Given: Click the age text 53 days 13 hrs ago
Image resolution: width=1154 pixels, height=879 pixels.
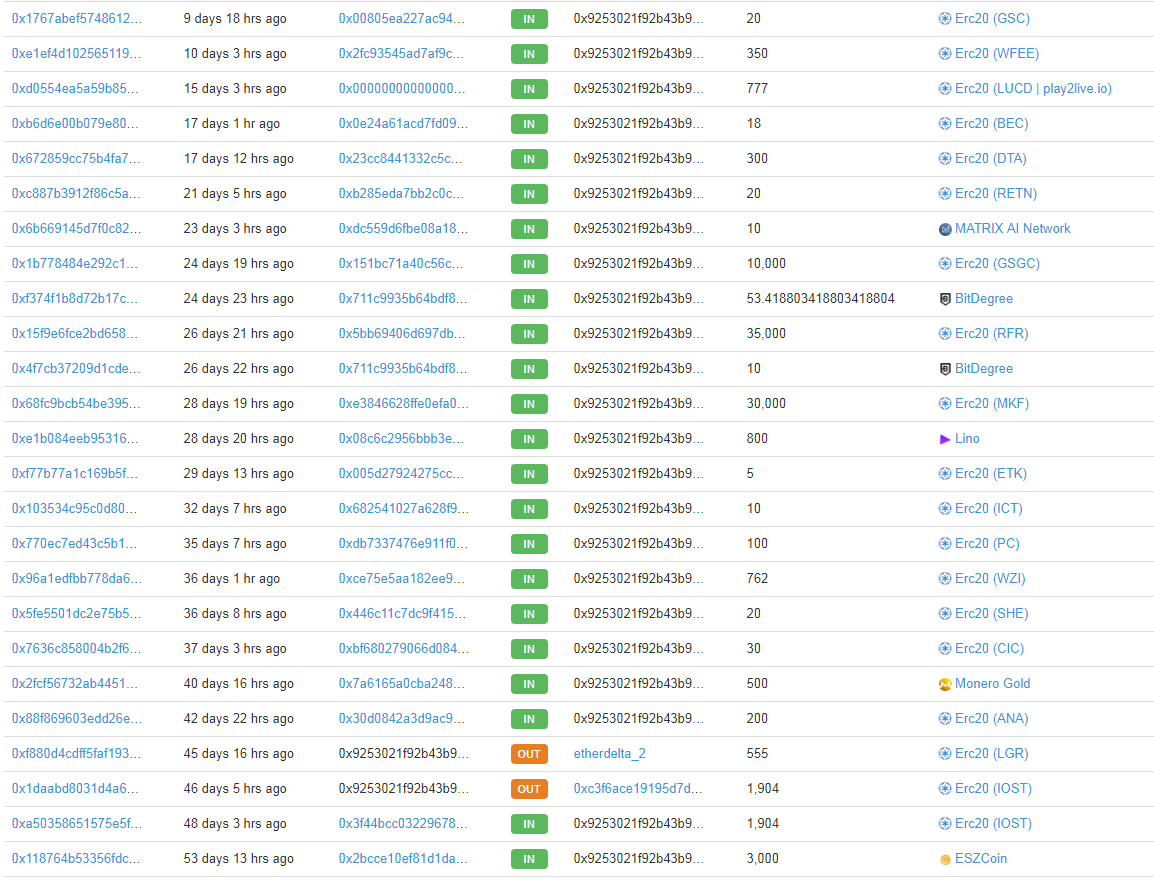Looking at the screenshot, I should (238, 858).
